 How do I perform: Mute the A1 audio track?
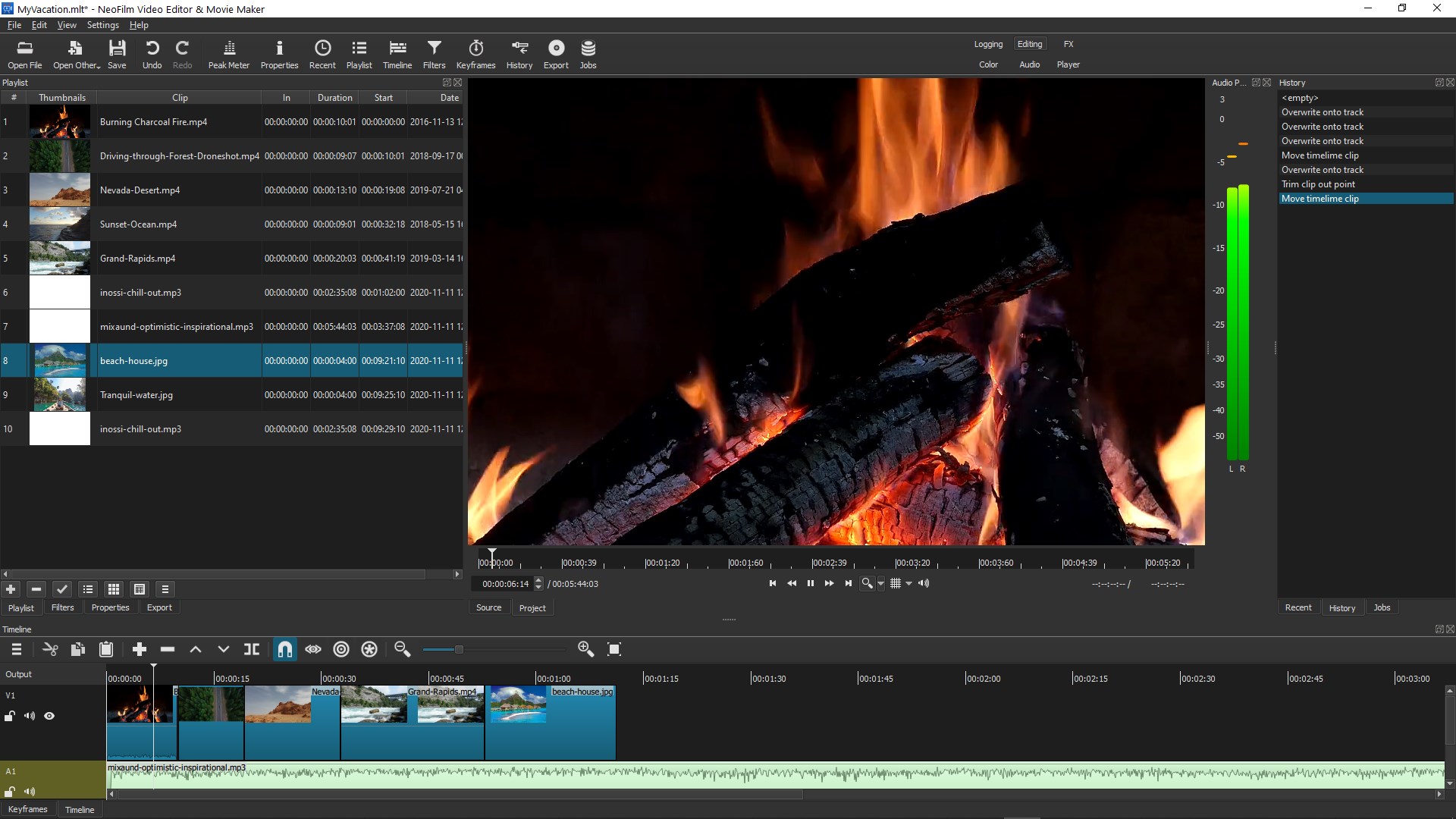(30, 791)
